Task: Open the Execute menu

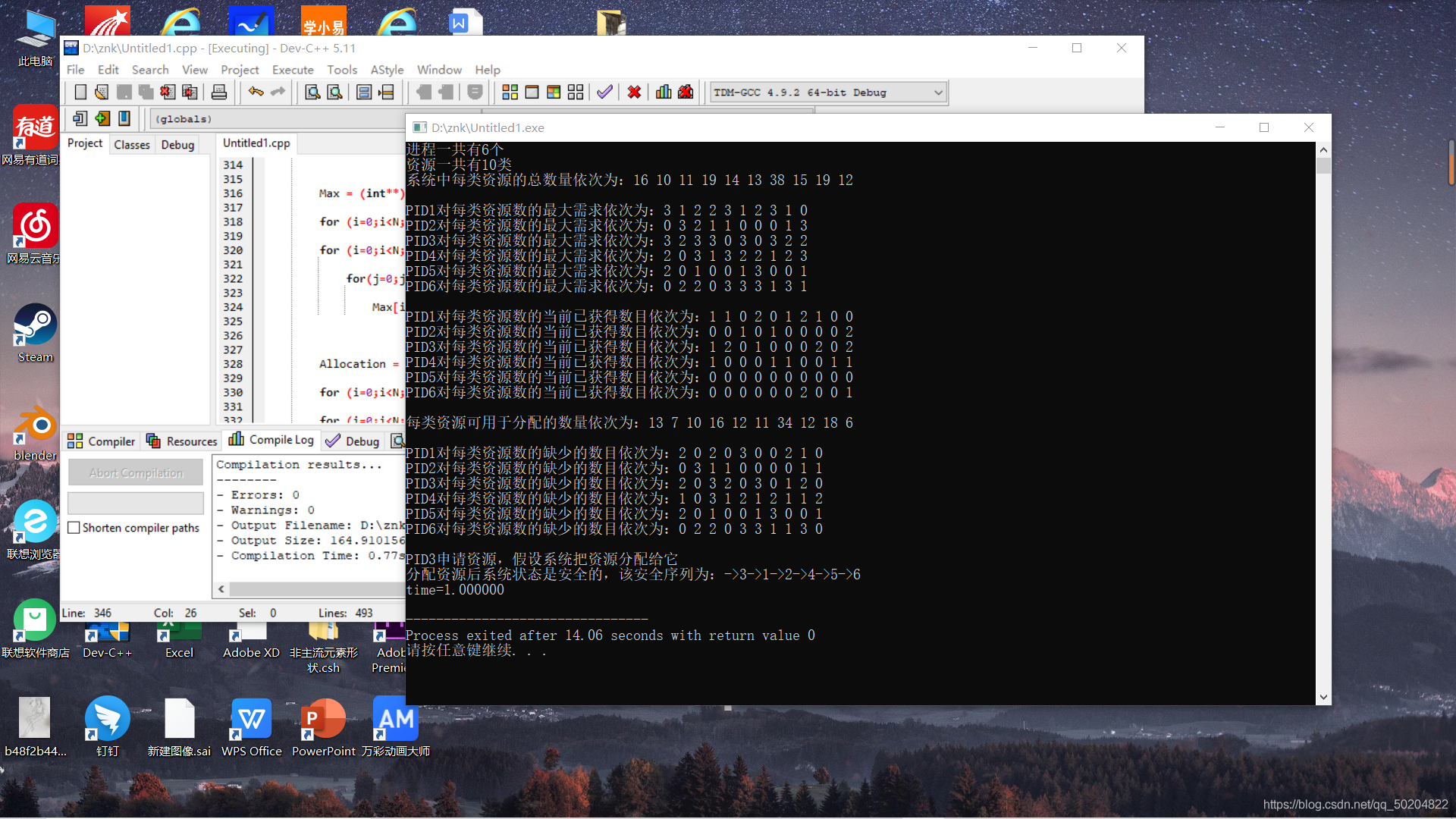Action: pyautogui.click(x=293, y=70)
